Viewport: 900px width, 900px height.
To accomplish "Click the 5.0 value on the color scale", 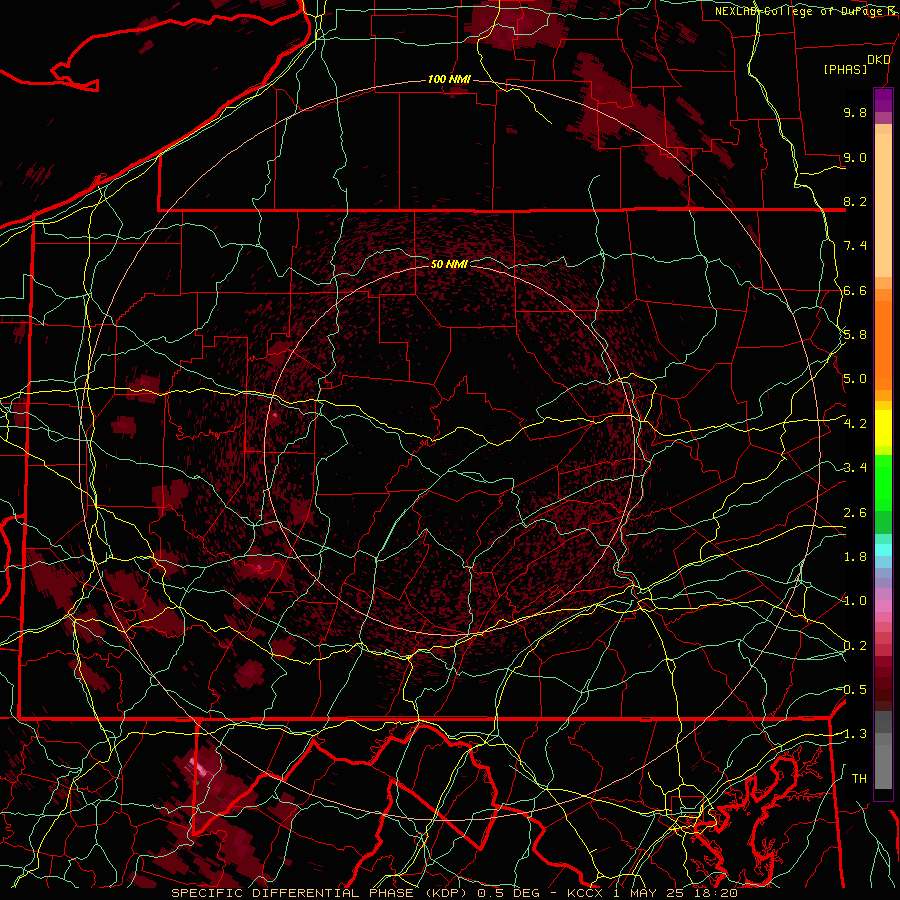I will pos(855,379).
